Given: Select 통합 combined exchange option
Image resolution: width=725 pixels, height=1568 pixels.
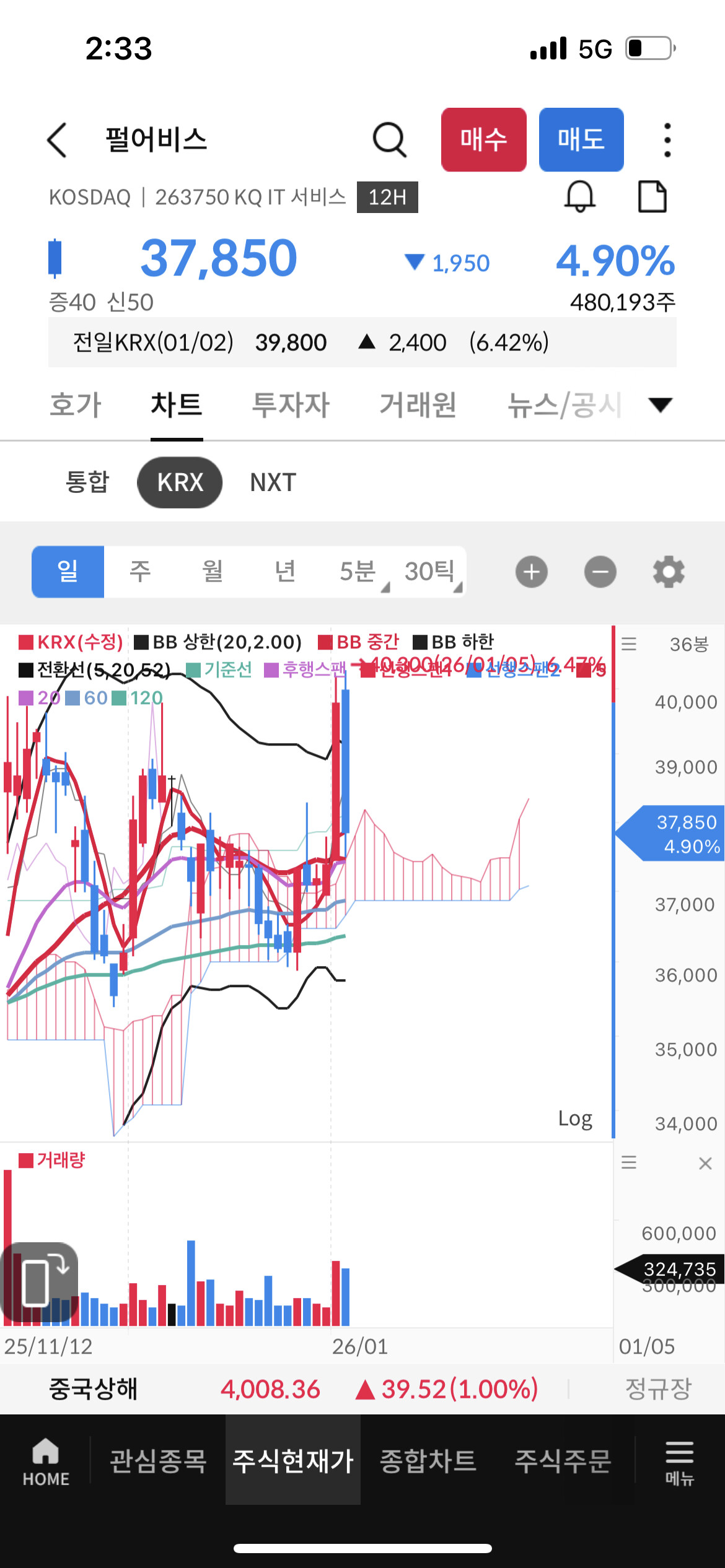Looking at the screenshot, I should click(87, 482).
